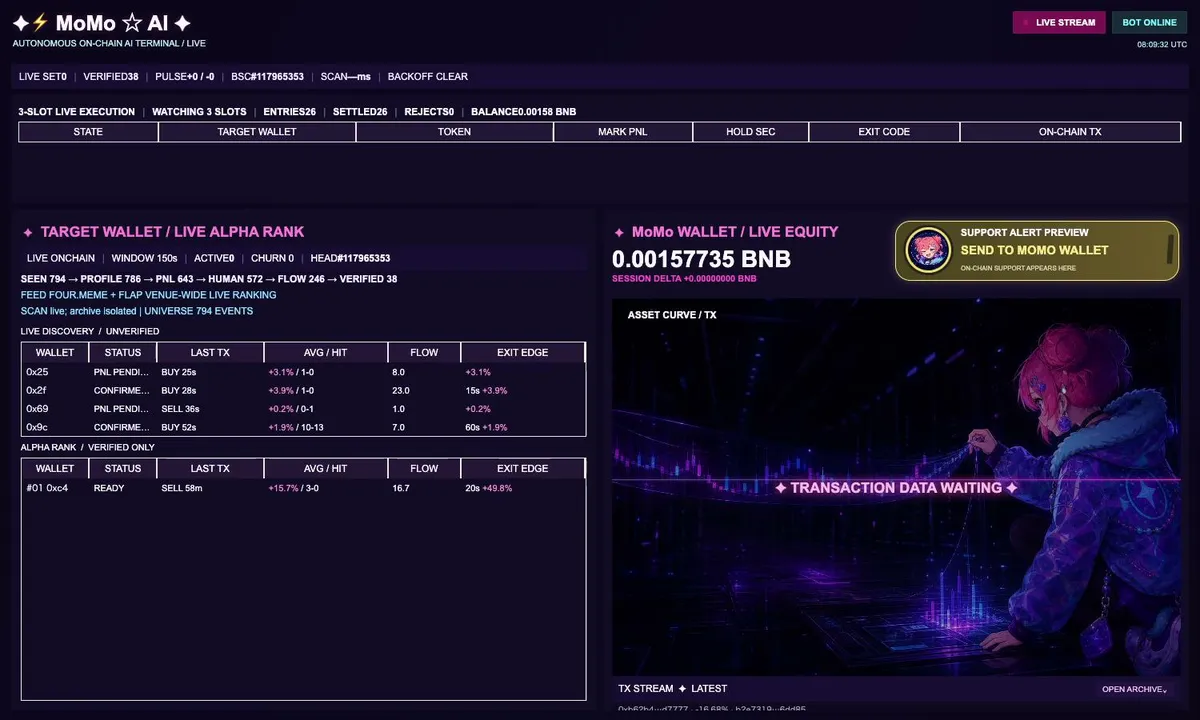Select wallet 0x9c in live discovery table
Screen dimensions: 1200x720
pos(36,428)
